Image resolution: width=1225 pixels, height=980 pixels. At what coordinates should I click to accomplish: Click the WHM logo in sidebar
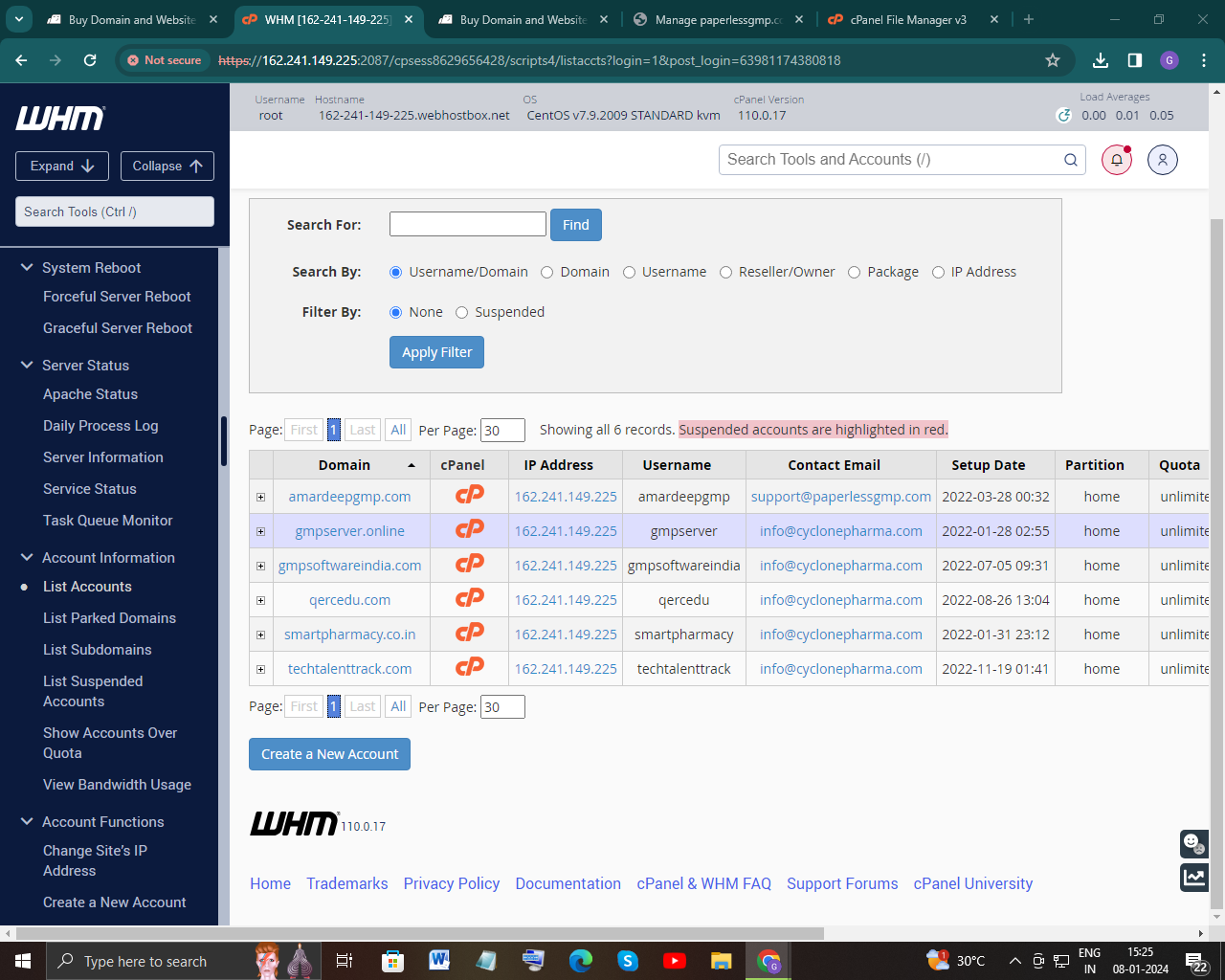click(x=60, y=119)
